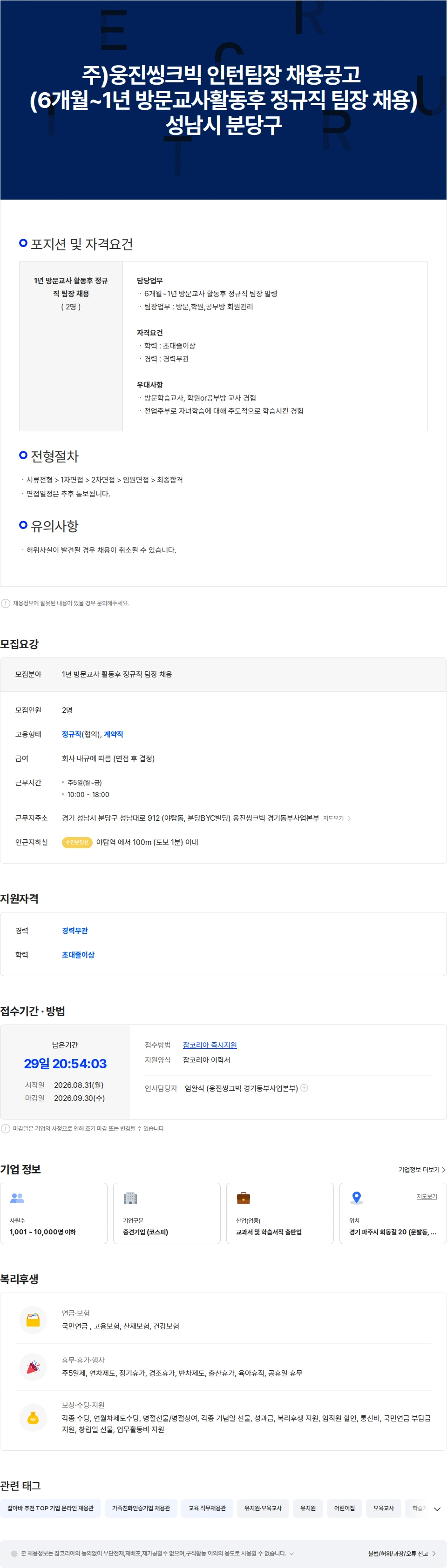Expand contact details with the plus icon next to 엄완식
Screen dimensions: 447x1568
click(304, 1088)
